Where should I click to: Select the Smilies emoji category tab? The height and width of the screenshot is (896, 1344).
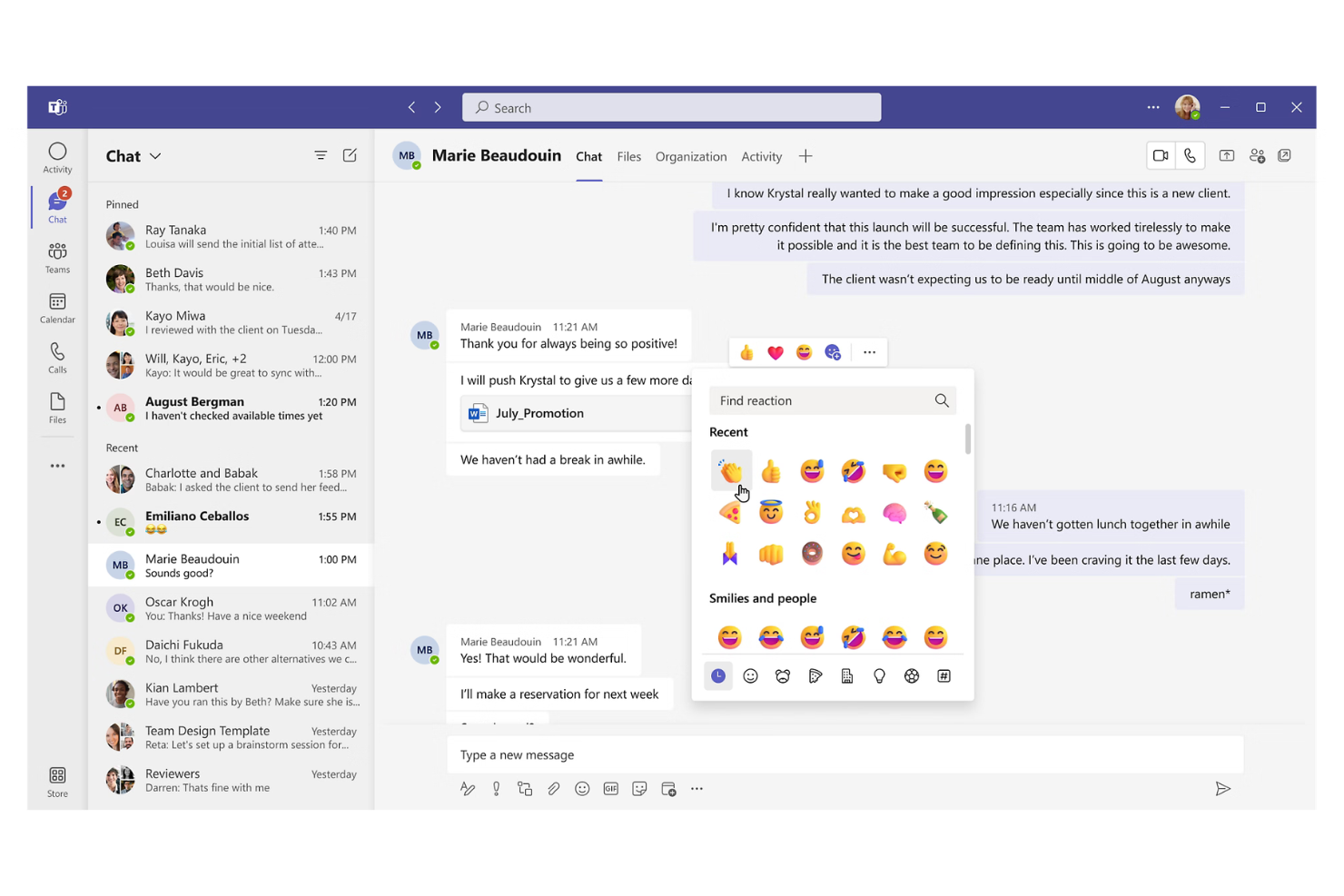750,675
